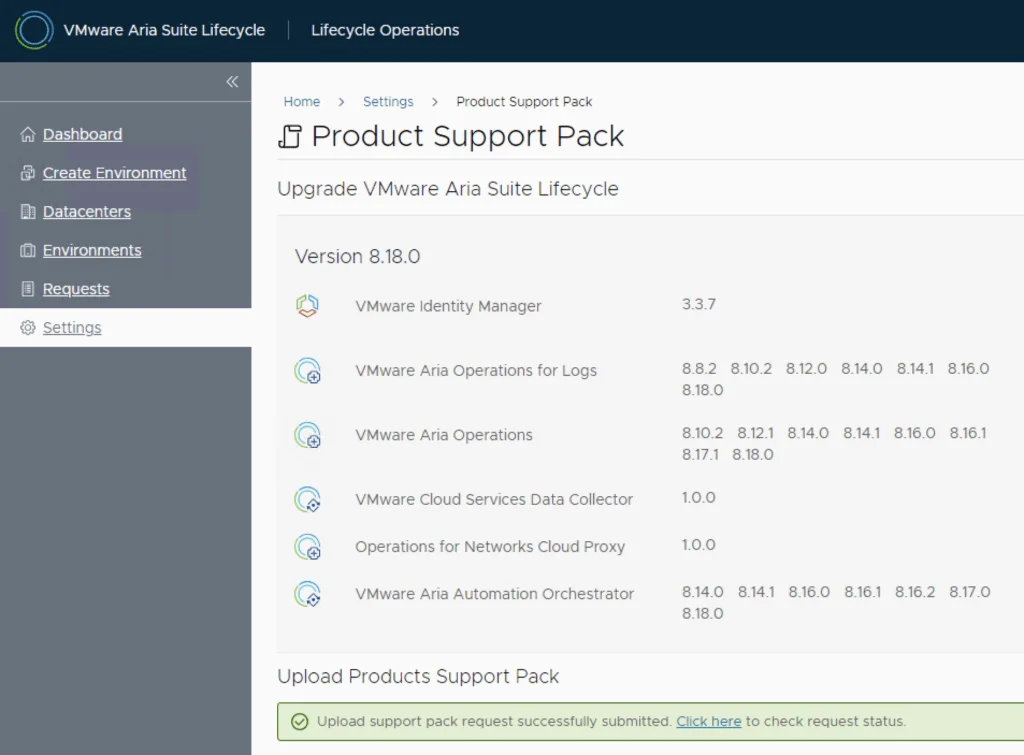The image size is (1024, 755).
Task: Open 'Click here' request status link
Action: [709, 721]
